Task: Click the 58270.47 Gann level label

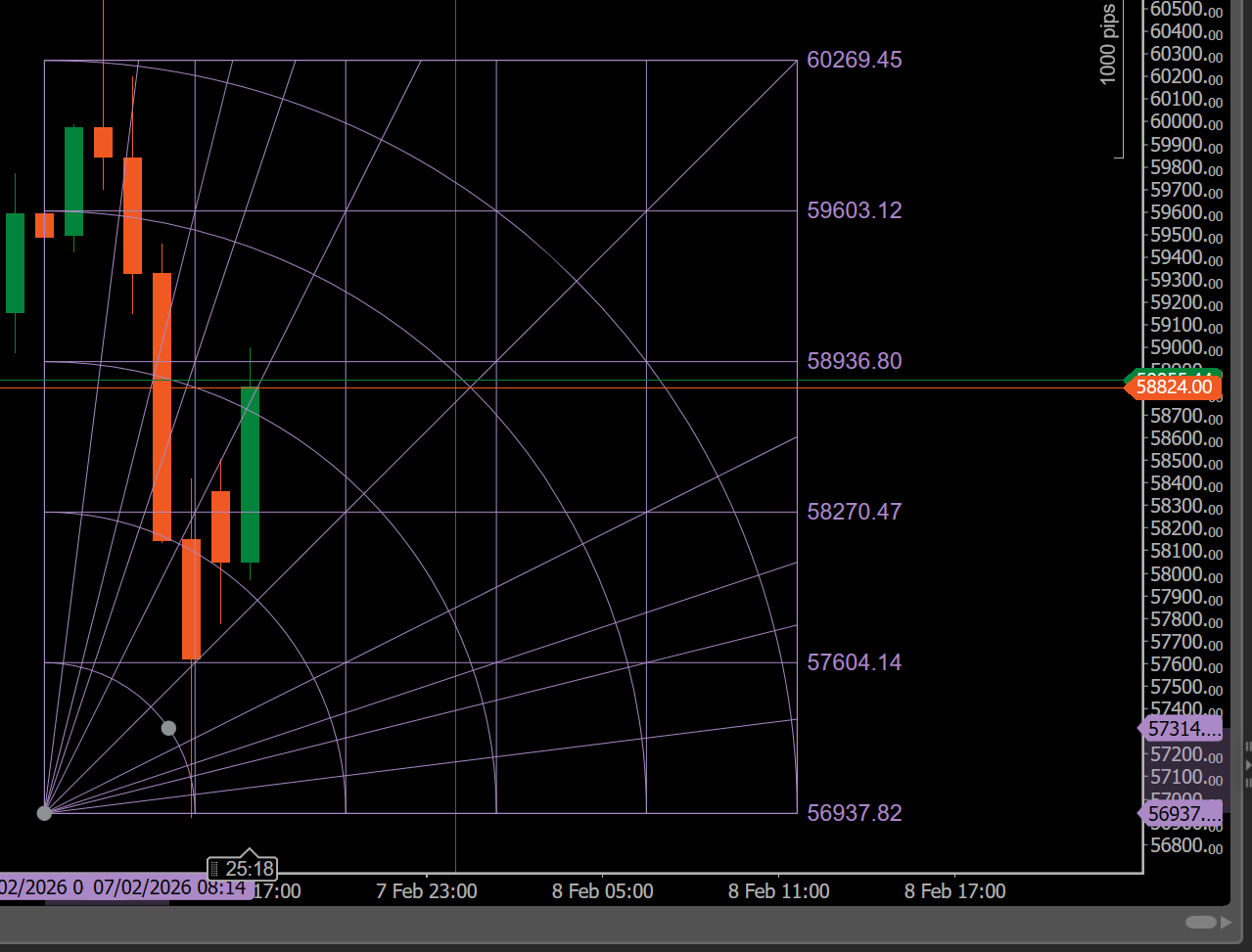Action: click(x=854, y=513)
